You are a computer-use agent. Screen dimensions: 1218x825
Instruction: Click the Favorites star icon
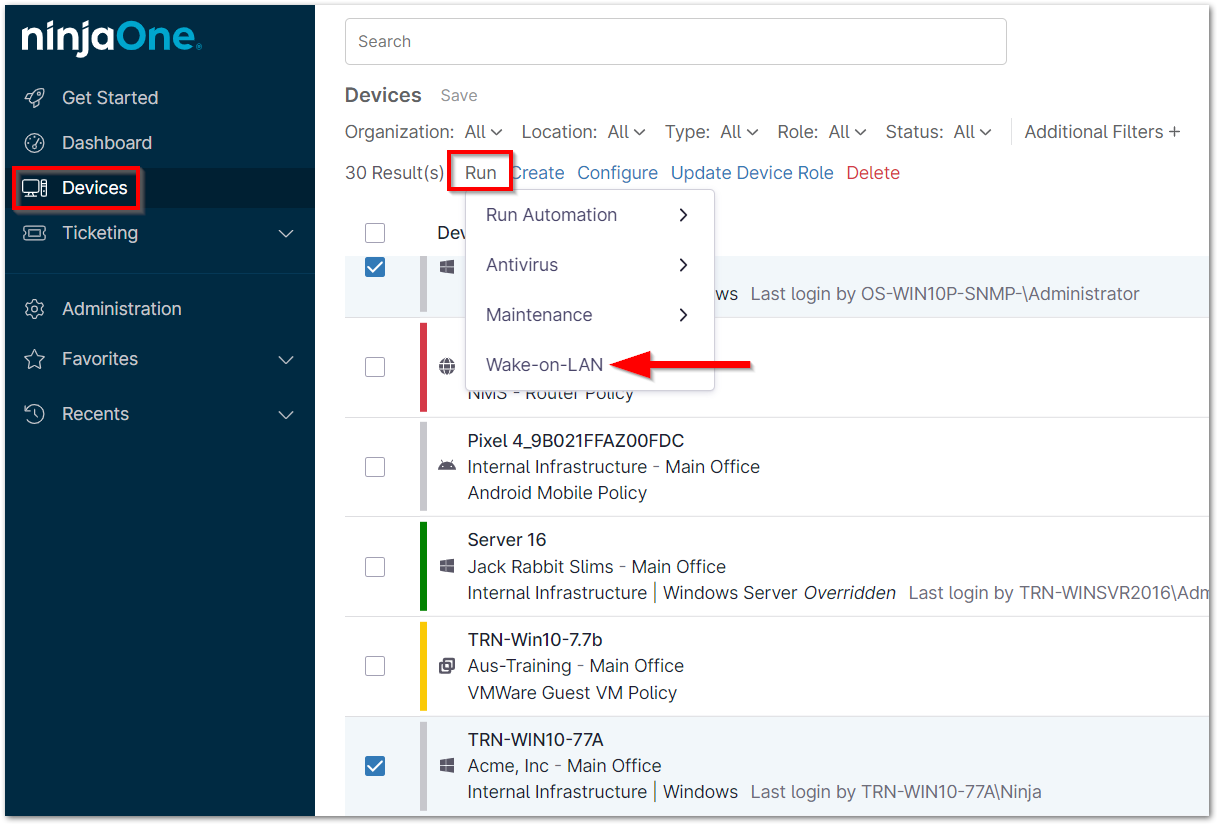(x=35, y=359)
